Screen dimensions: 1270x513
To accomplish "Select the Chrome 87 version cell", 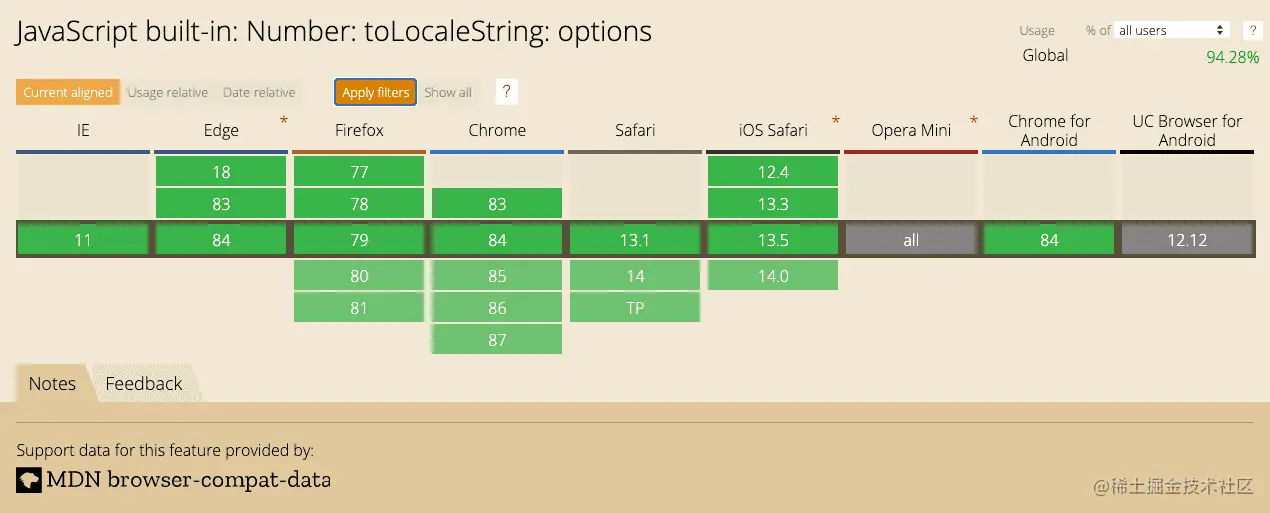I will pos(497,340).
